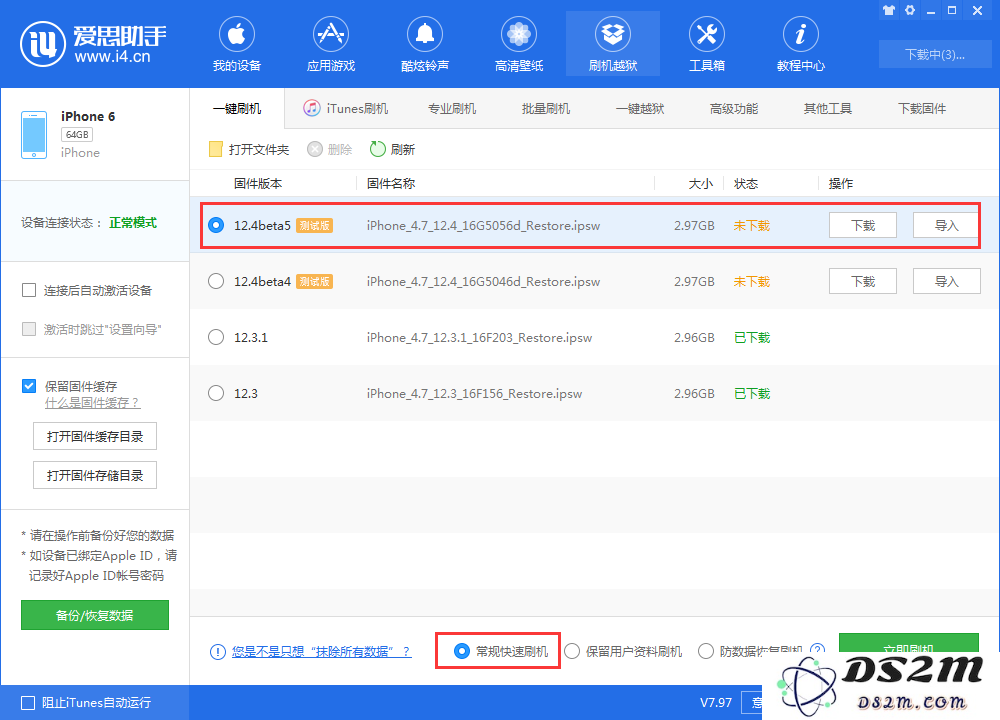Switch to 高级功能 tab
Image resolution: width=1000 pixels, height=720 pixels.
[x=734, y=109]
